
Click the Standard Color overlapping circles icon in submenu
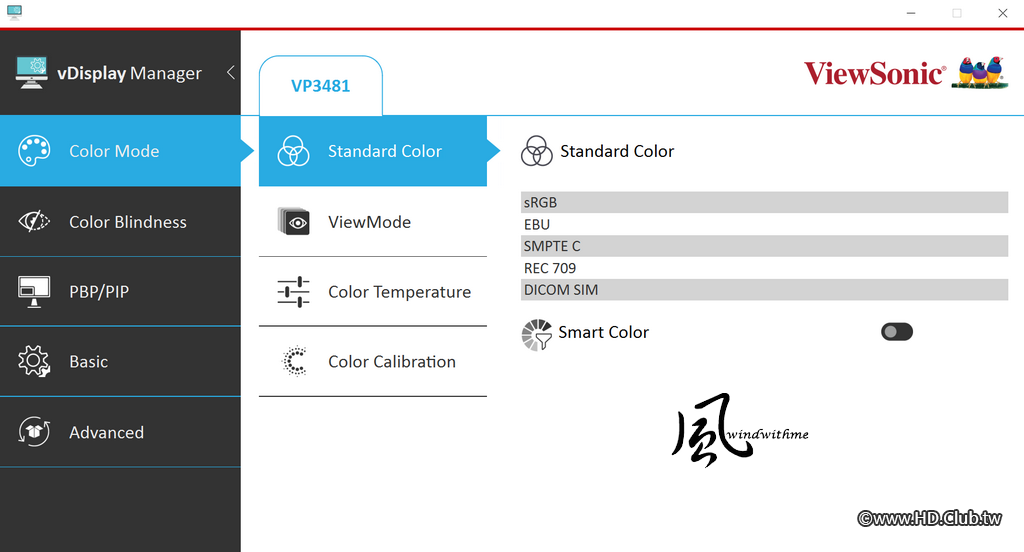pos(293,151)
